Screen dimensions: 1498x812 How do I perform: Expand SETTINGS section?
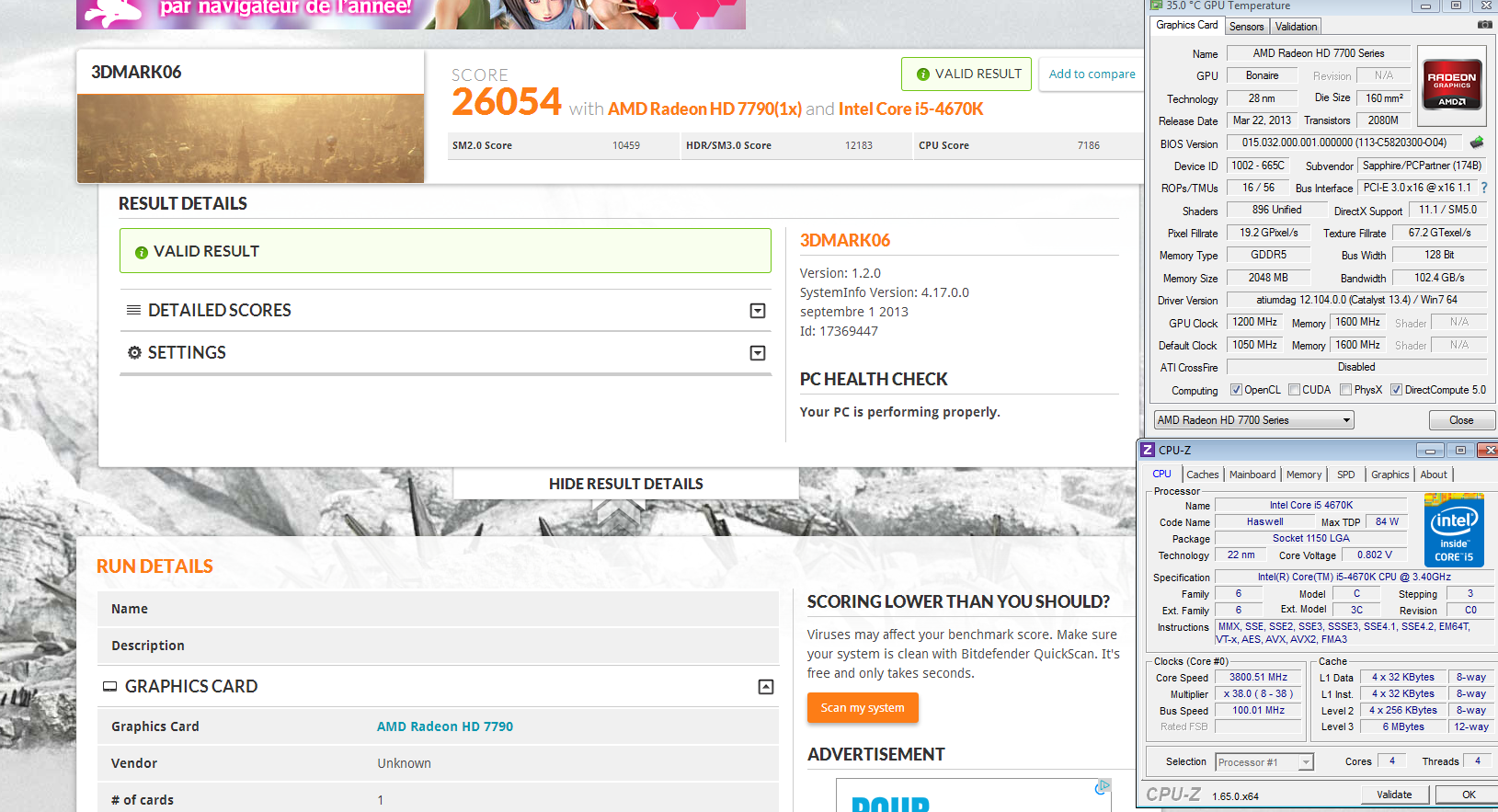coord(758,353)
